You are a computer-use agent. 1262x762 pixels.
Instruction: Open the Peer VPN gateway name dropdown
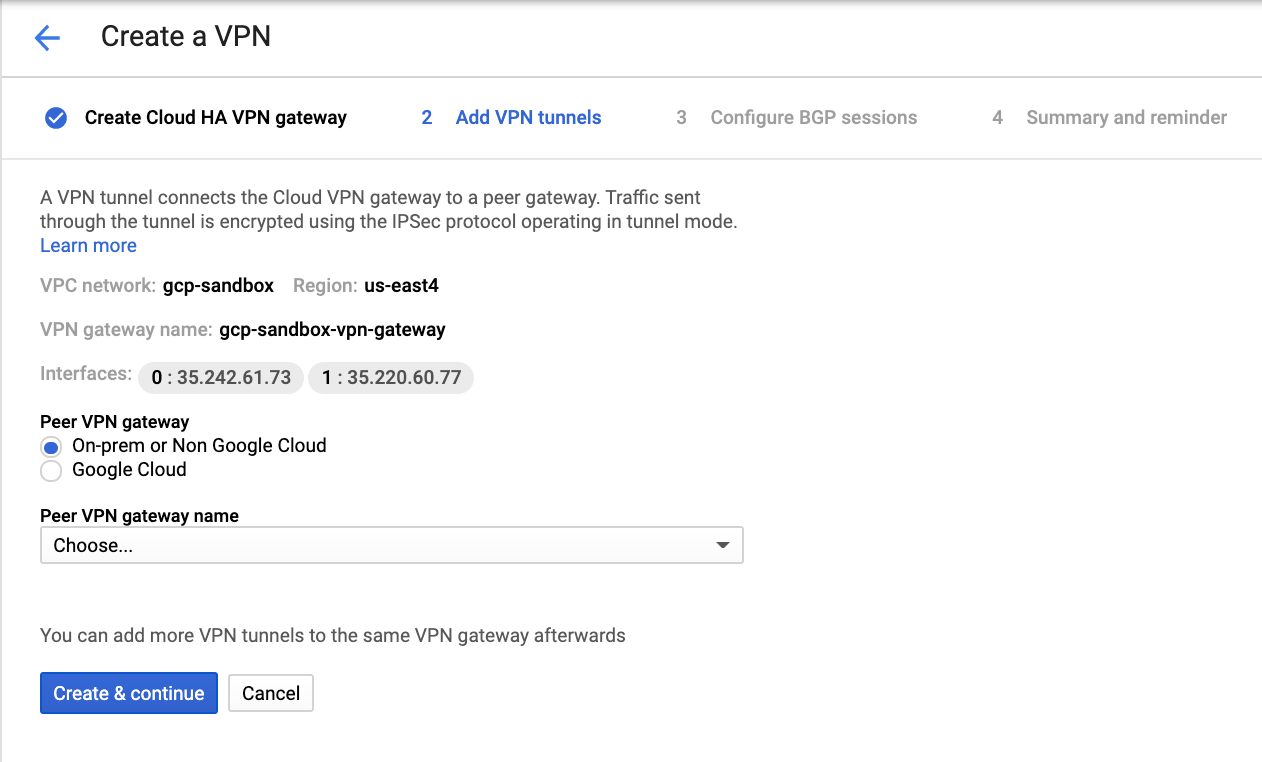pos(392,546)
